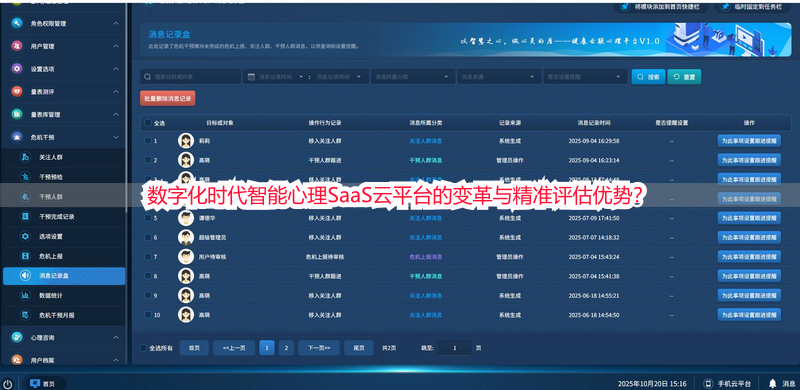Open the 消息所属分类 filter dropdown
Screen dimensions: 800x390
pos(412,77)
